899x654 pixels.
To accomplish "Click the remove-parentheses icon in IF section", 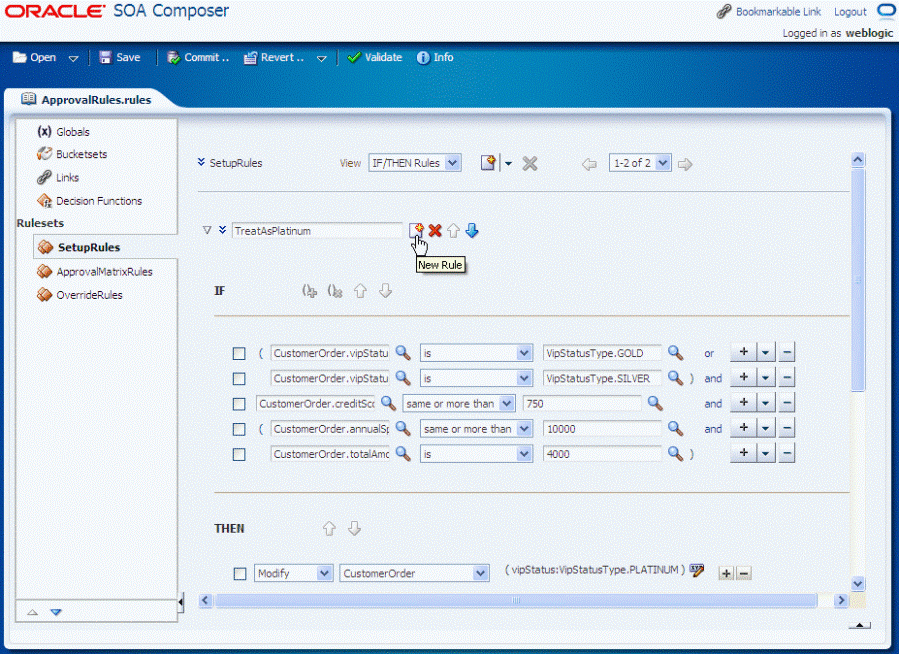I will (x=335, y=291).
